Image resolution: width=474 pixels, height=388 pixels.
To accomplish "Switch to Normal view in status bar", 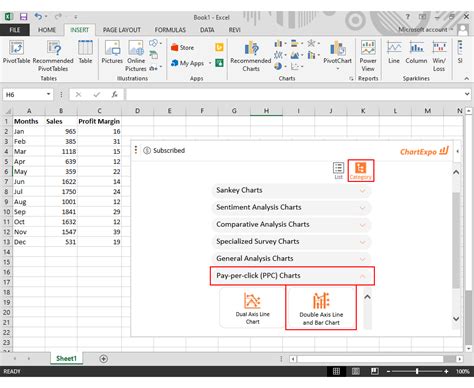I will pyautogui.click(x=336, y=371).
